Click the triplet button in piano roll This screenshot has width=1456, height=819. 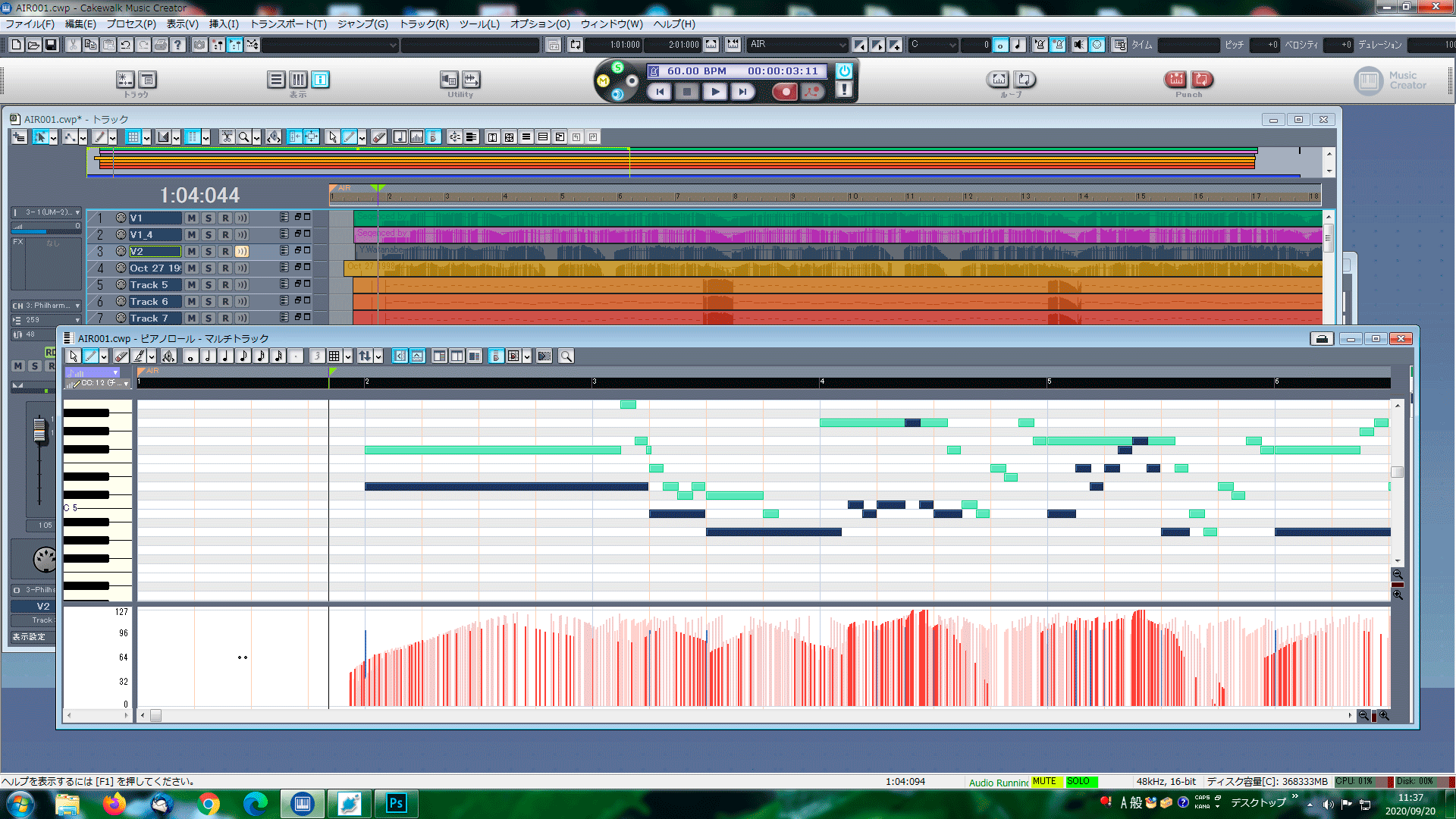317,356
